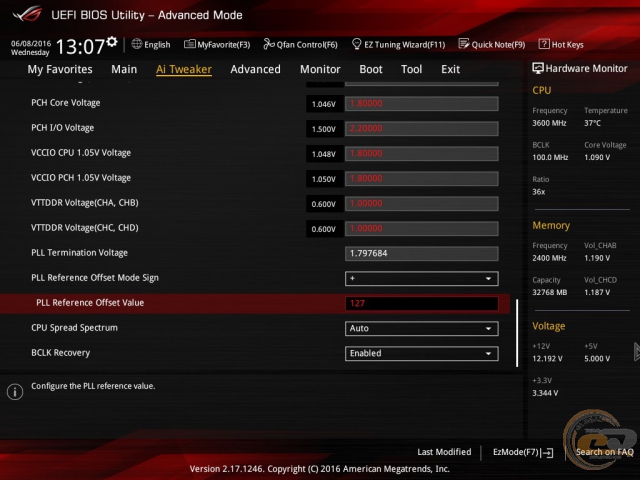Open BCLK Recovery dropdown
640x480 pixels.
pyautogui.click(x=422, y=353)
